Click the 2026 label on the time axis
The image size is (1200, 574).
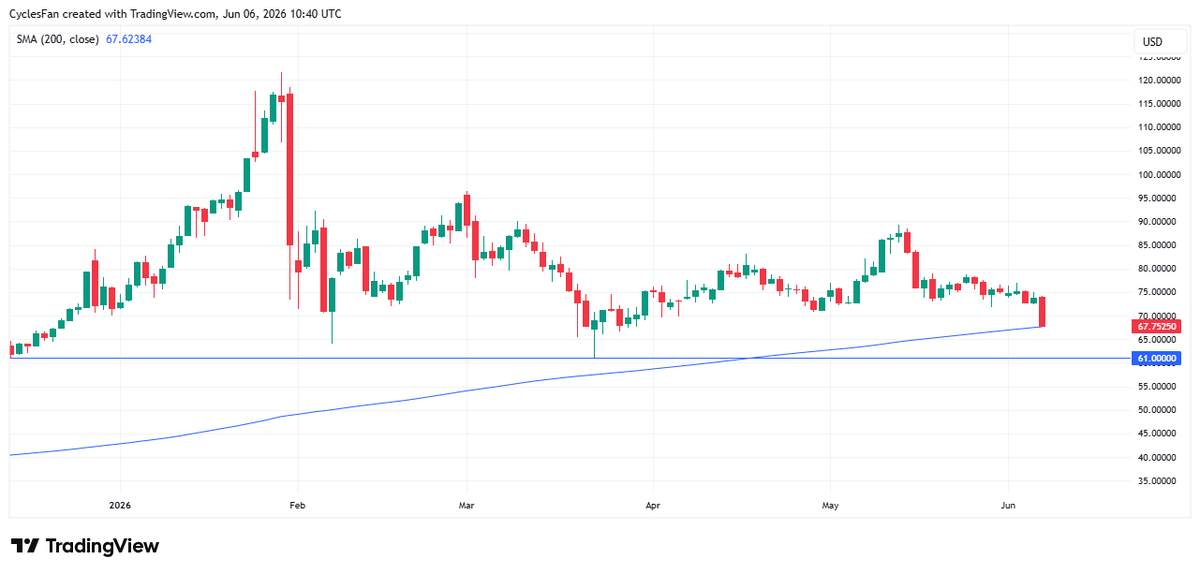click(x=120, y=505)
